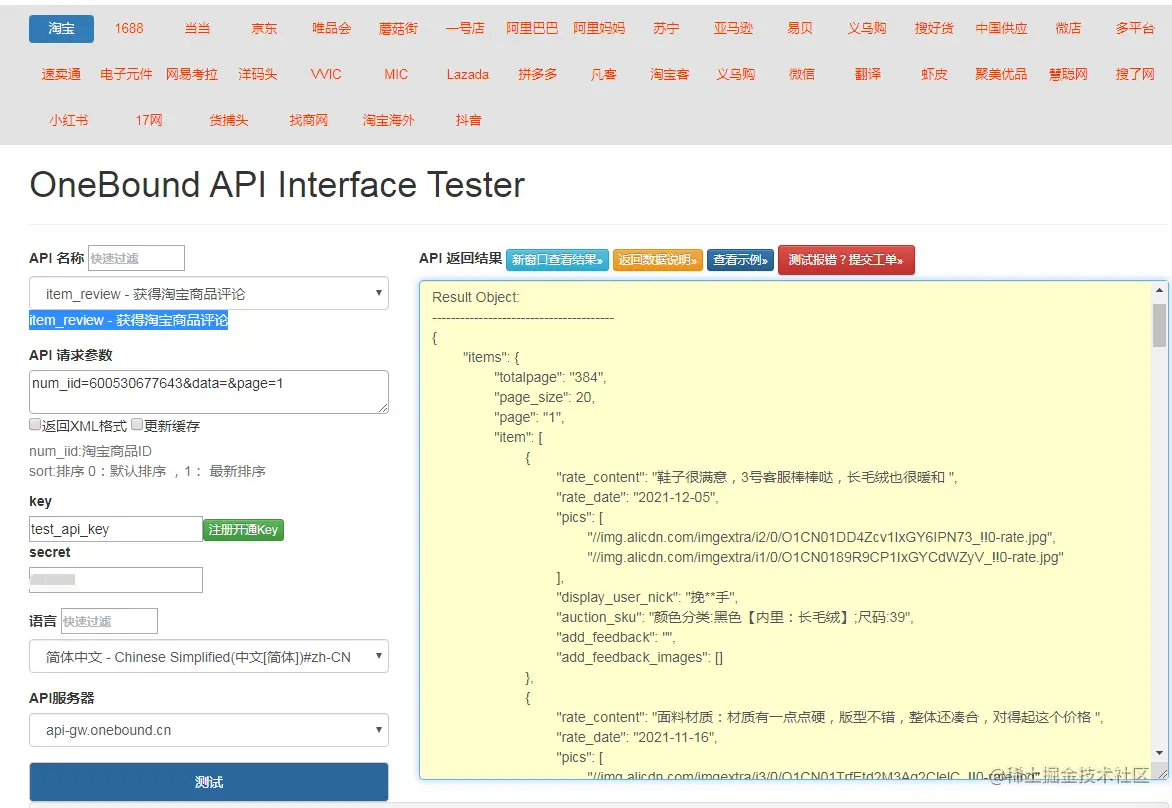Open the VVIC tab
The height and width of the screenshot is (808, 1172).
point(326,74)
